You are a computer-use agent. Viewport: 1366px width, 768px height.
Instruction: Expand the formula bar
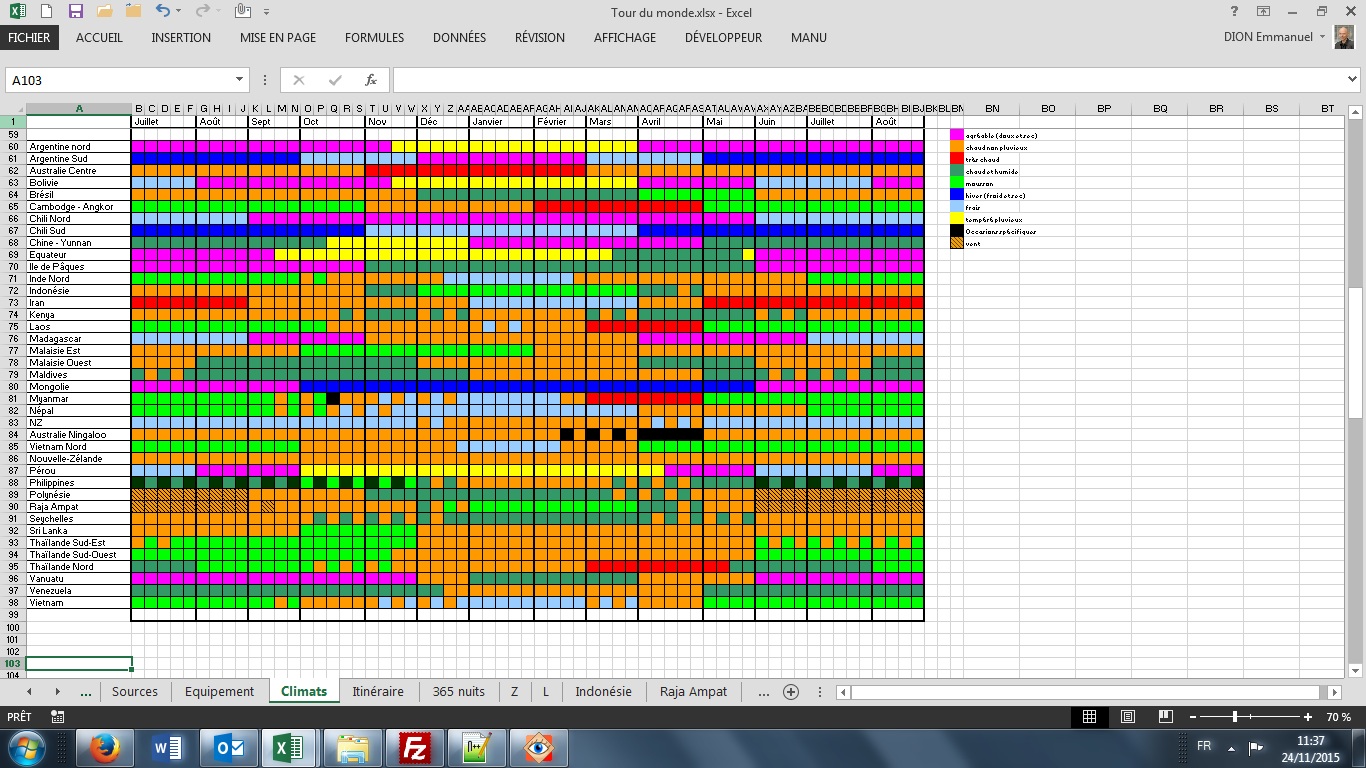[1353, 80]
